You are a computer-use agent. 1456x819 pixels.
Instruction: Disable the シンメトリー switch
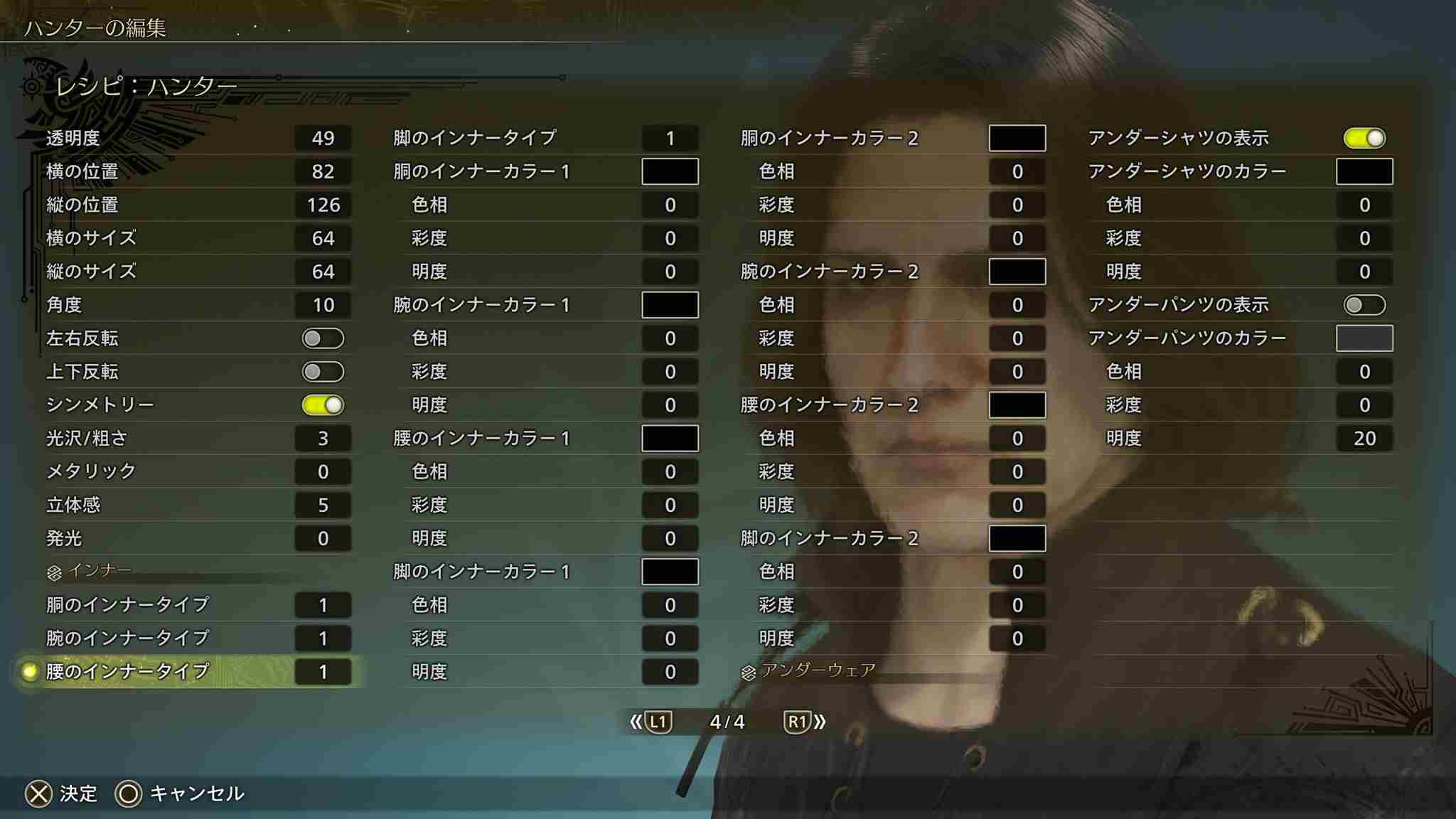click(x=323, y=405)
